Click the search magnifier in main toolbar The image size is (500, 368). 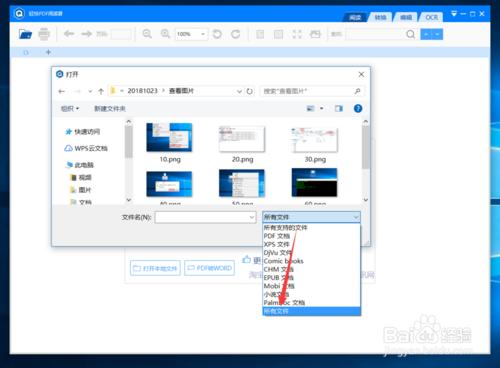(x=410, y=34)
